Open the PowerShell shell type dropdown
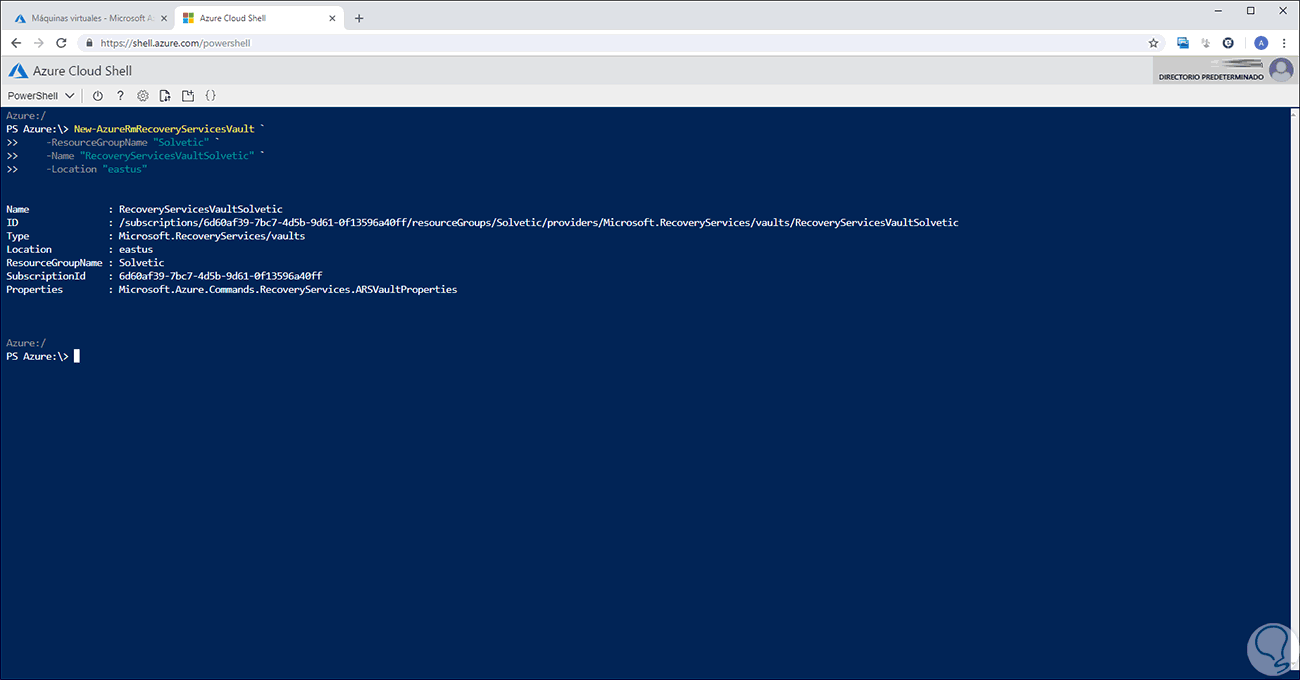Screen dimensions: 1300x680 point(41,96)
